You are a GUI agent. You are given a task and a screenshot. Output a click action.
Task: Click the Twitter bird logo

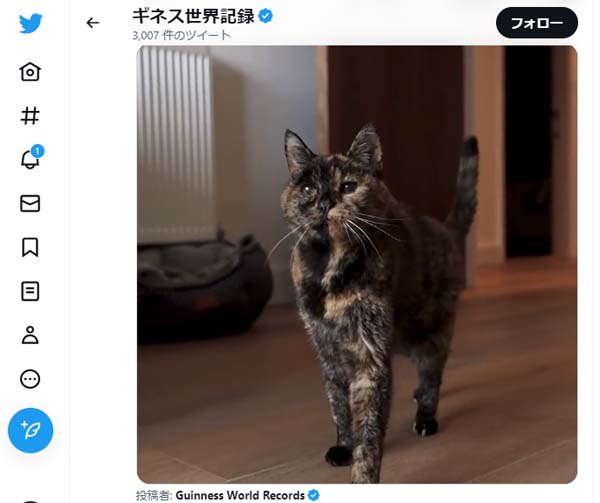31,23
